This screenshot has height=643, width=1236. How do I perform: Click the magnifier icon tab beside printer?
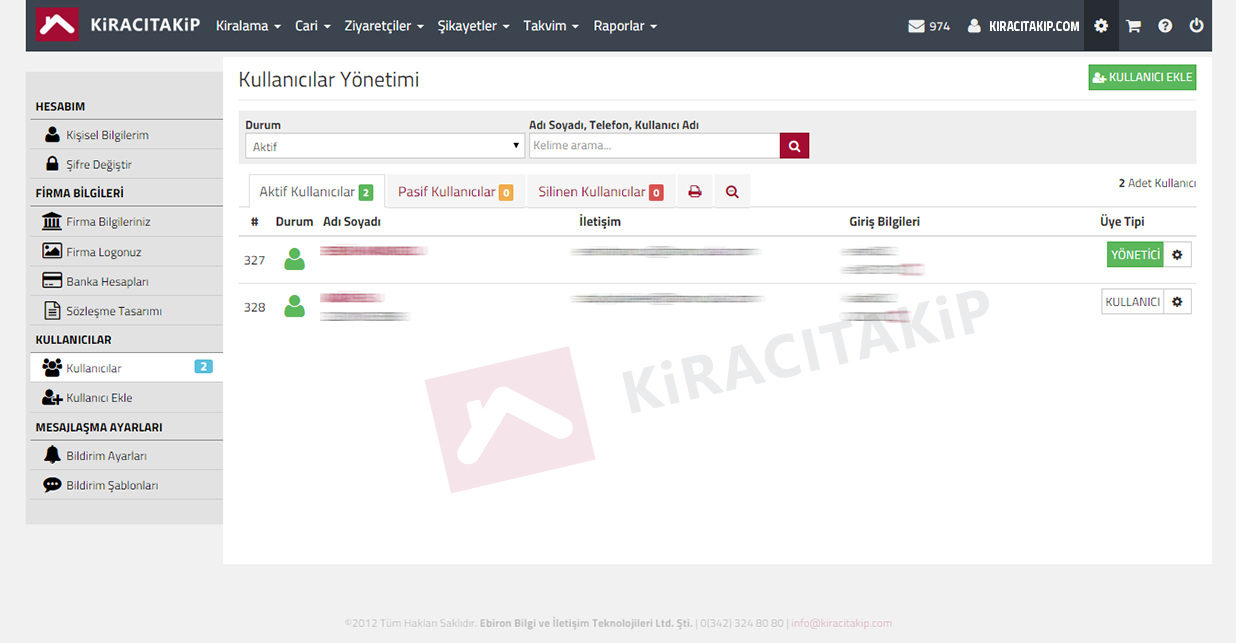click(732, 192)
